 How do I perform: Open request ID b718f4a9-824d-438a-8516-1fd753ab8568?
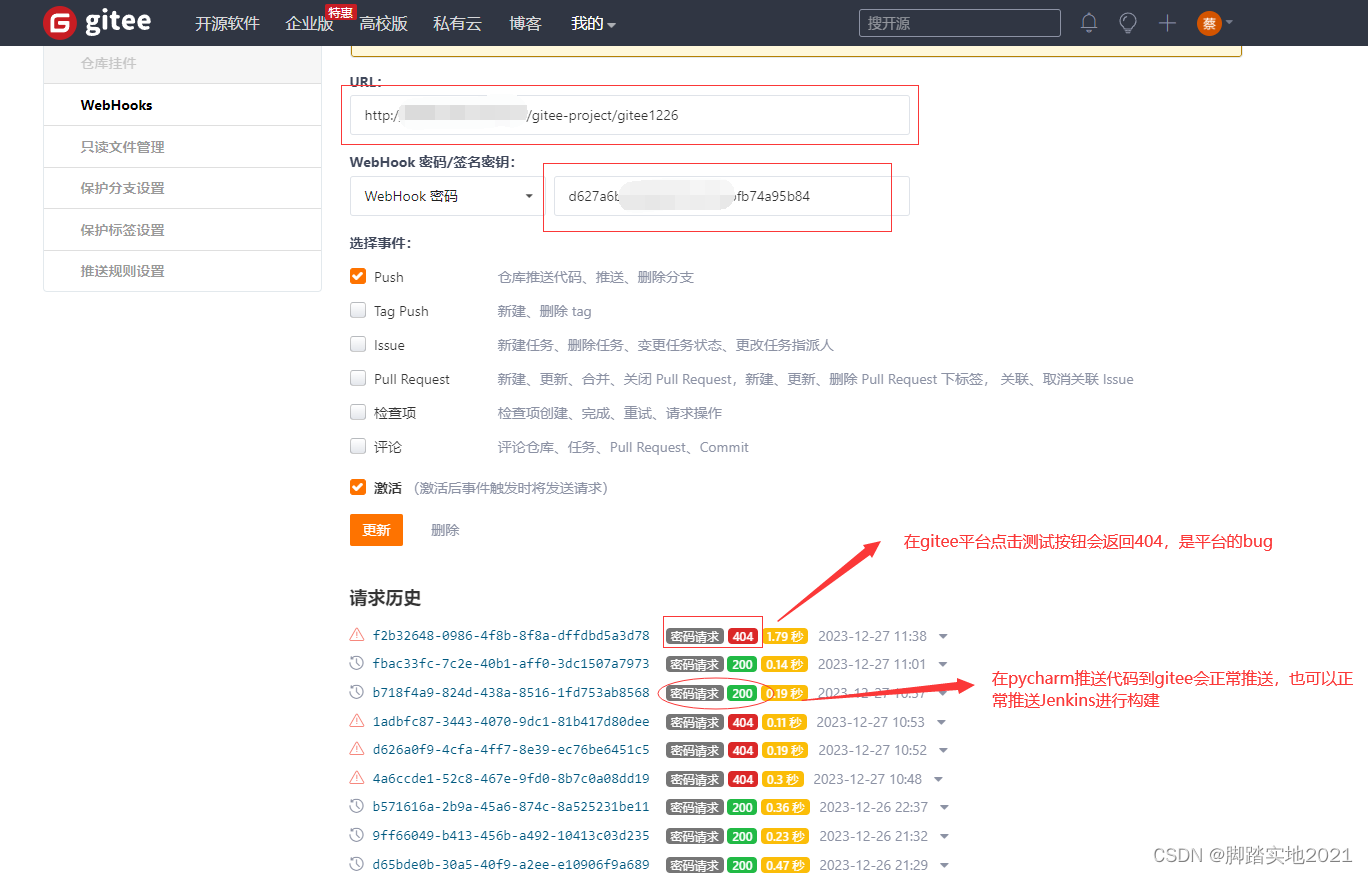(511, 692)
